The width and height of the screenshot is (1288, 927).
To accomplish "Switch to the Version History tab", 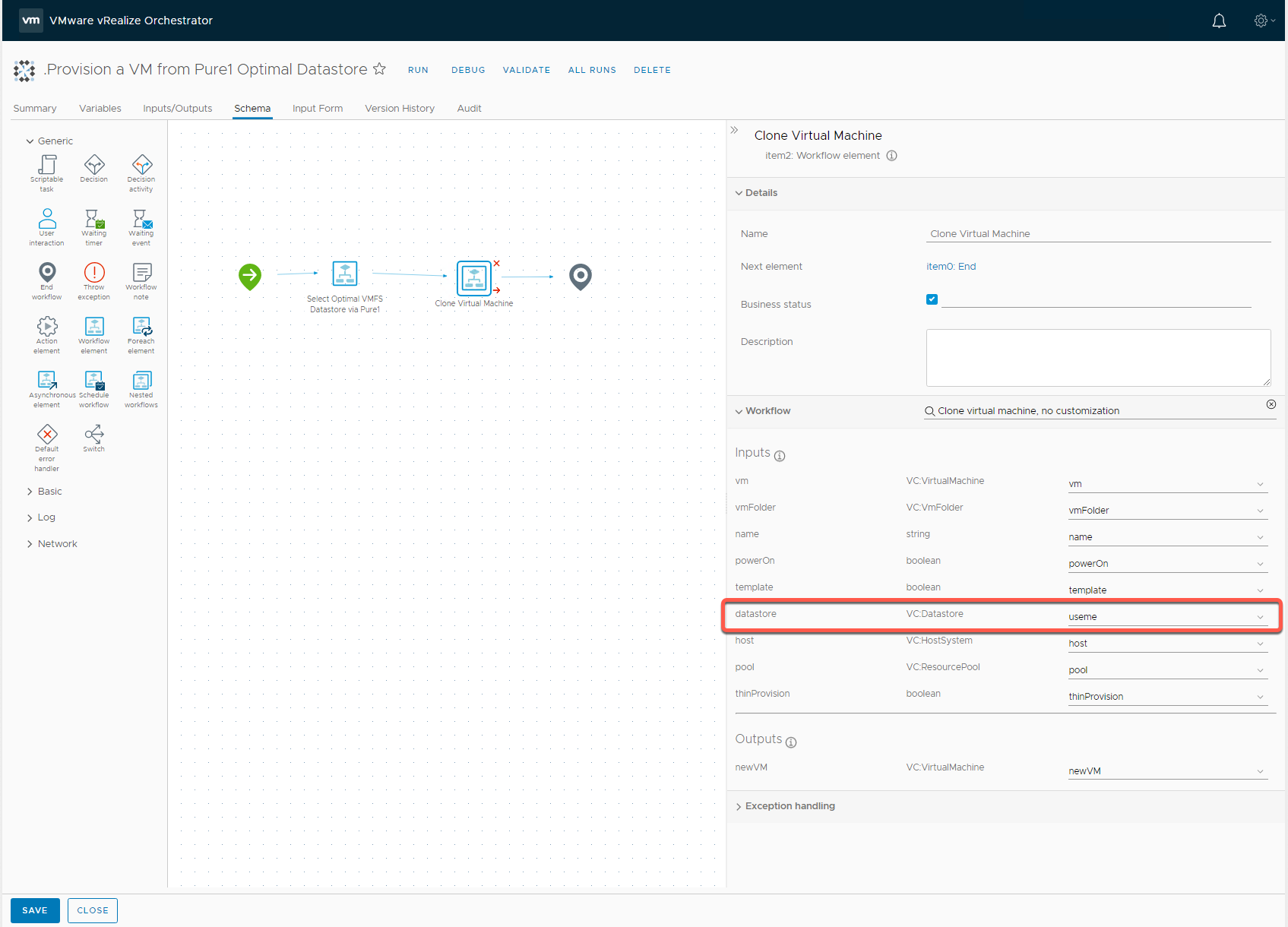I will [x=400, y=109].
